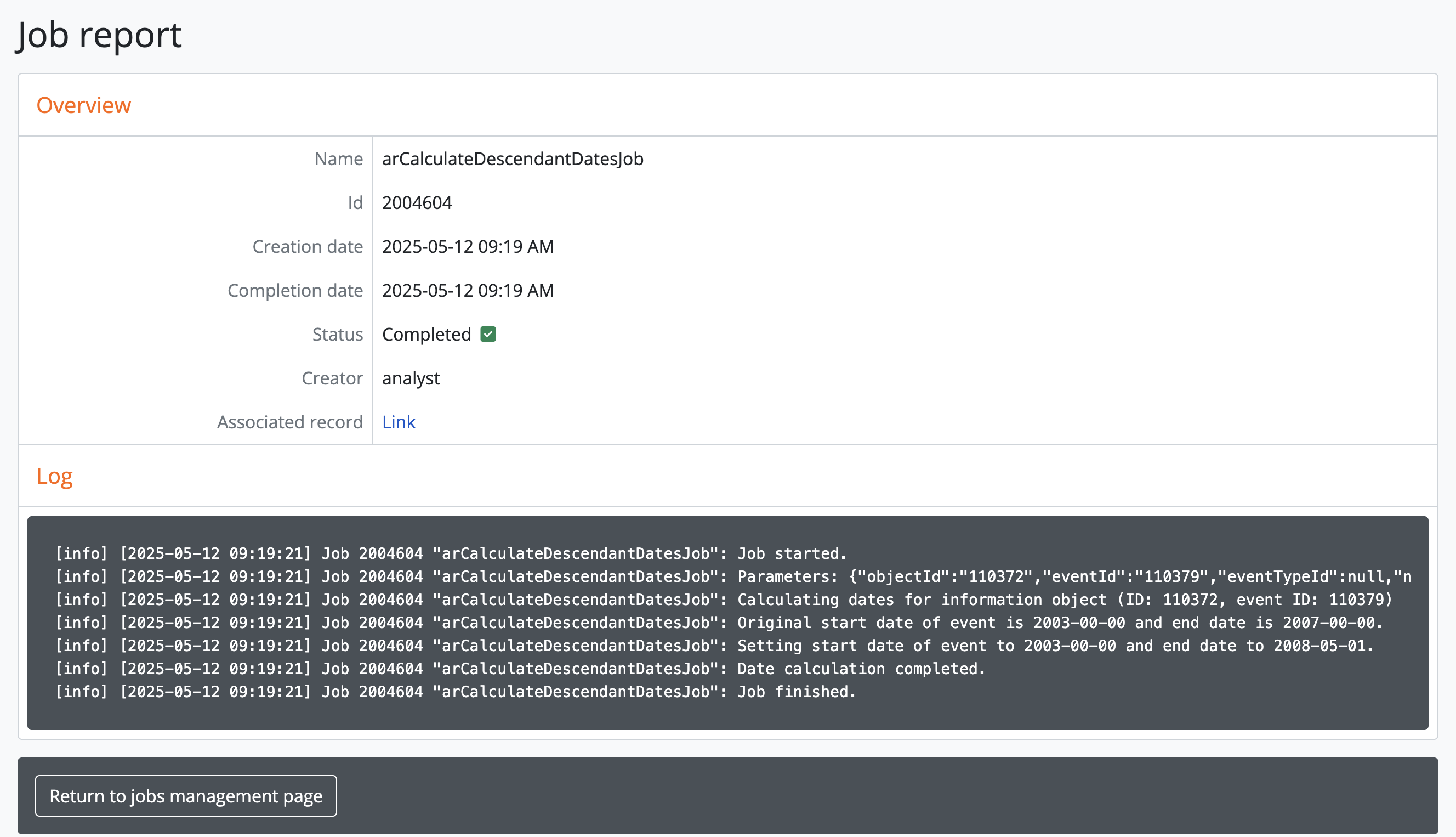
Task: Click the Overview section heading
Action: pyautogui.click(x=84, y=105)
